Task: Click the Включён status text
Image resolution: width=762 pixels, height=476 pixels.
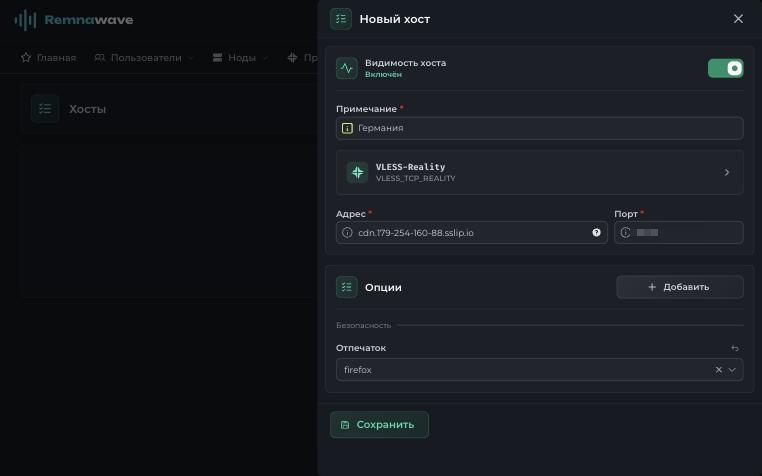Action: 383,75
